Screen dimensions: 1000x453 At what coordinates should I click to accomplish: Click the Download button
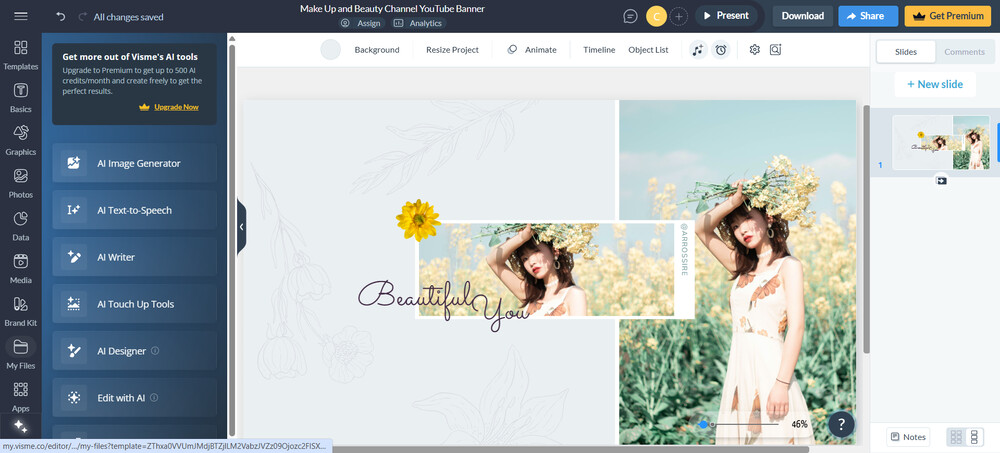(802, 16)
